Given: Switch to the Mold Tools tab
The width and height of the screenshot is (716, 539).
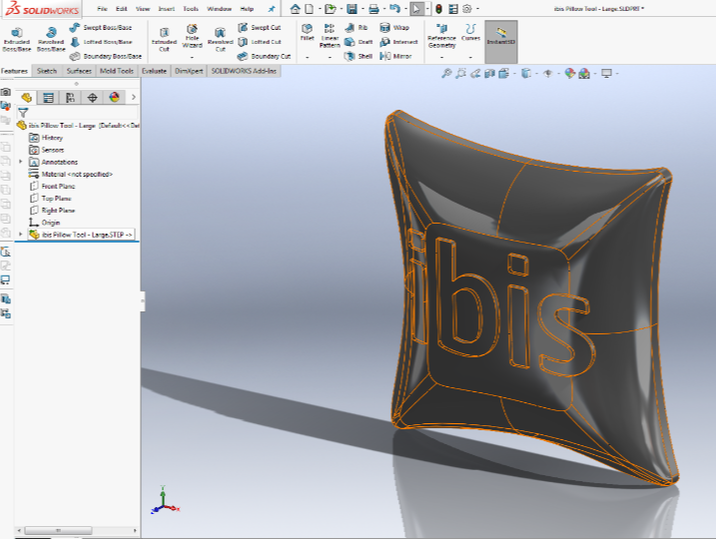Looking at the screenshot, I should click(x=116, y=71).
